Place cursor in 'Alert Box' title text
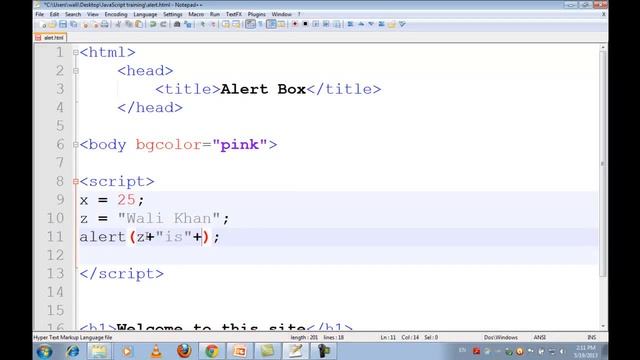Viewport: 640px width, 360px height. [263, 89]
